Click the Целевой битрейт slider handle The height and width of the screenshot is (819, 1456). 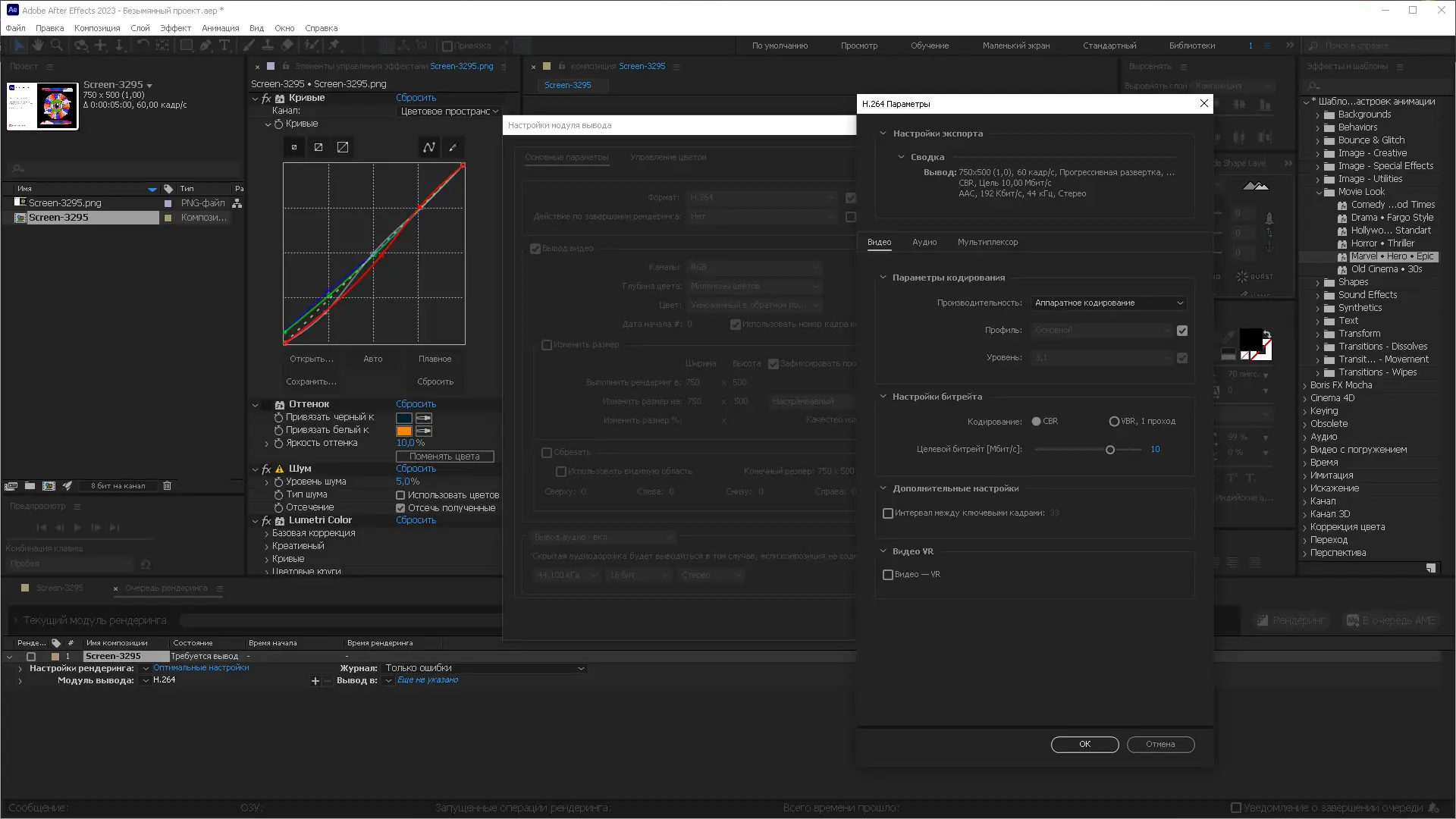(x=1110, y=450)
